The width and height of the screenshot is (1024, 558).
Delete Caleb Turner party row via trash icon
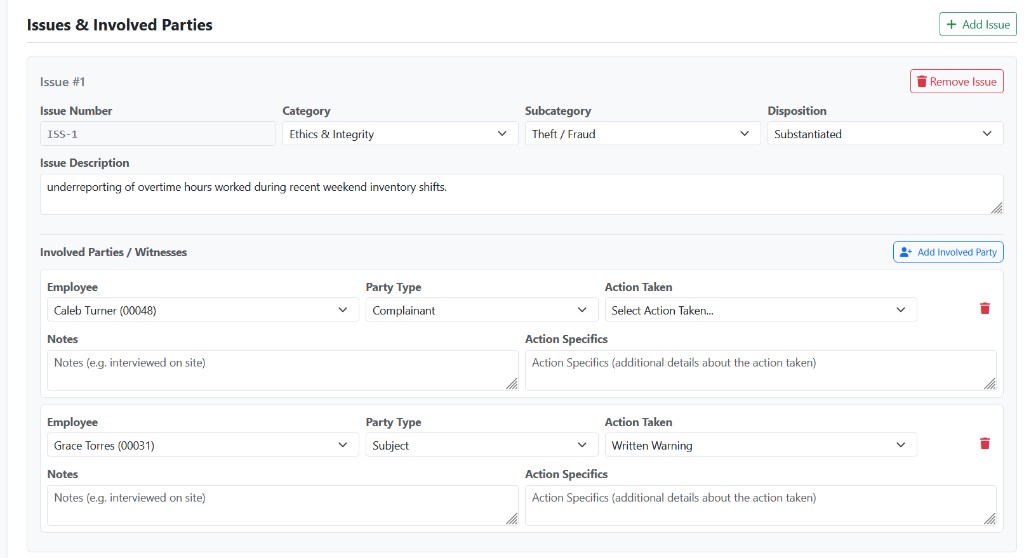985,308
